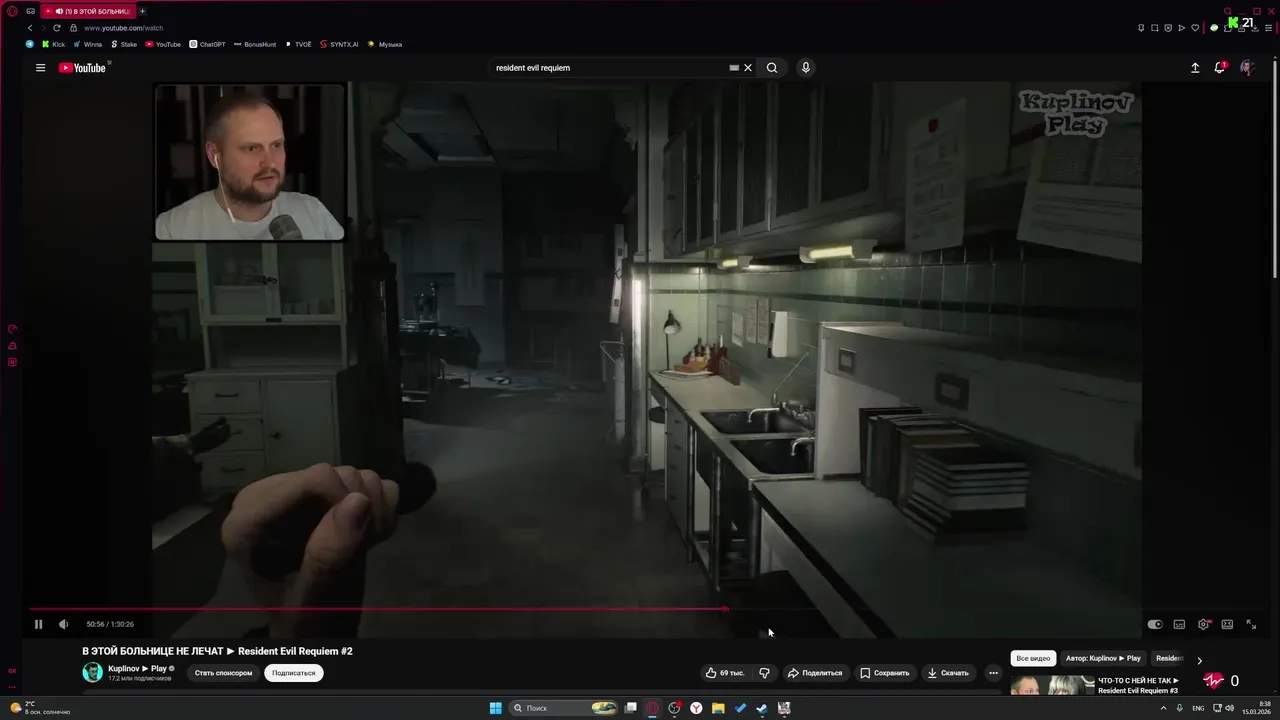The height and width of the screenshot is (720, 1280).
Task: Click the Подписаться subscribe button
Action: click(293, 673)
